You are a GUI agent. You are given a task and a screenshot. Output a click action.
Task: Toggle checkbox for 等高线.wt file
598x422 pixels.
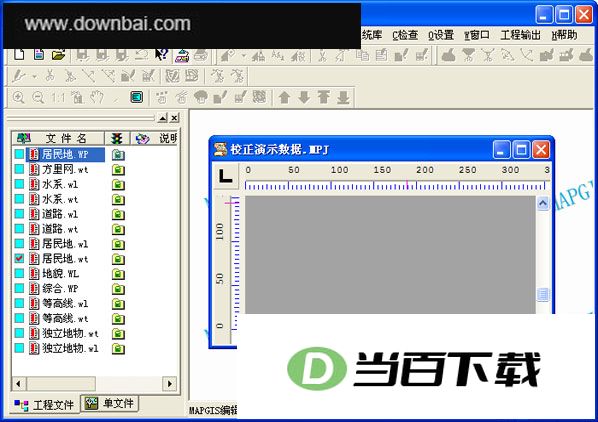(x=19, y=318)
